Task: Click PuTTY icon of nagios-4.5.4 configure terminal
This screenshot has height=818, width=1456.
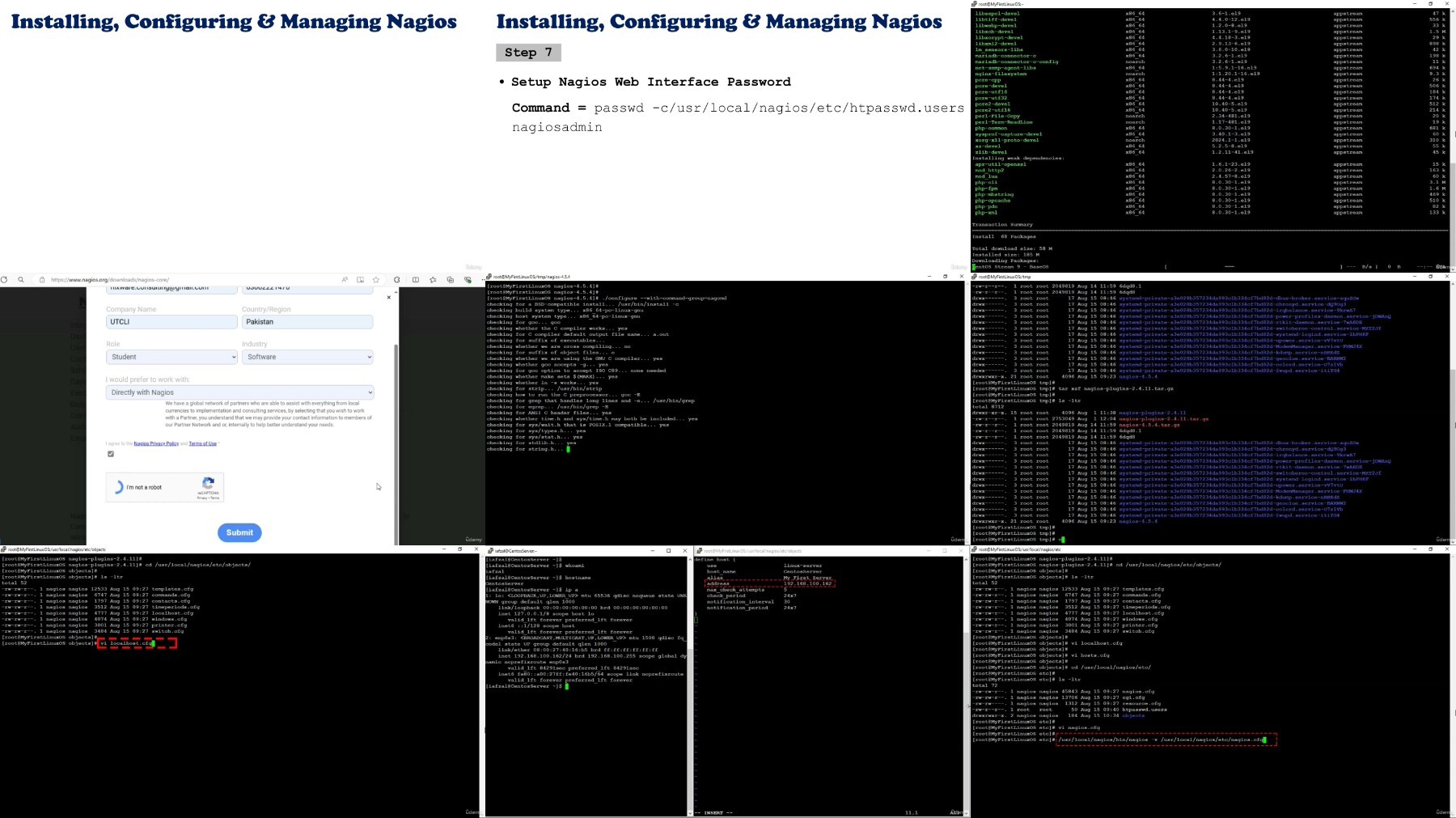Action: (489, 277)
